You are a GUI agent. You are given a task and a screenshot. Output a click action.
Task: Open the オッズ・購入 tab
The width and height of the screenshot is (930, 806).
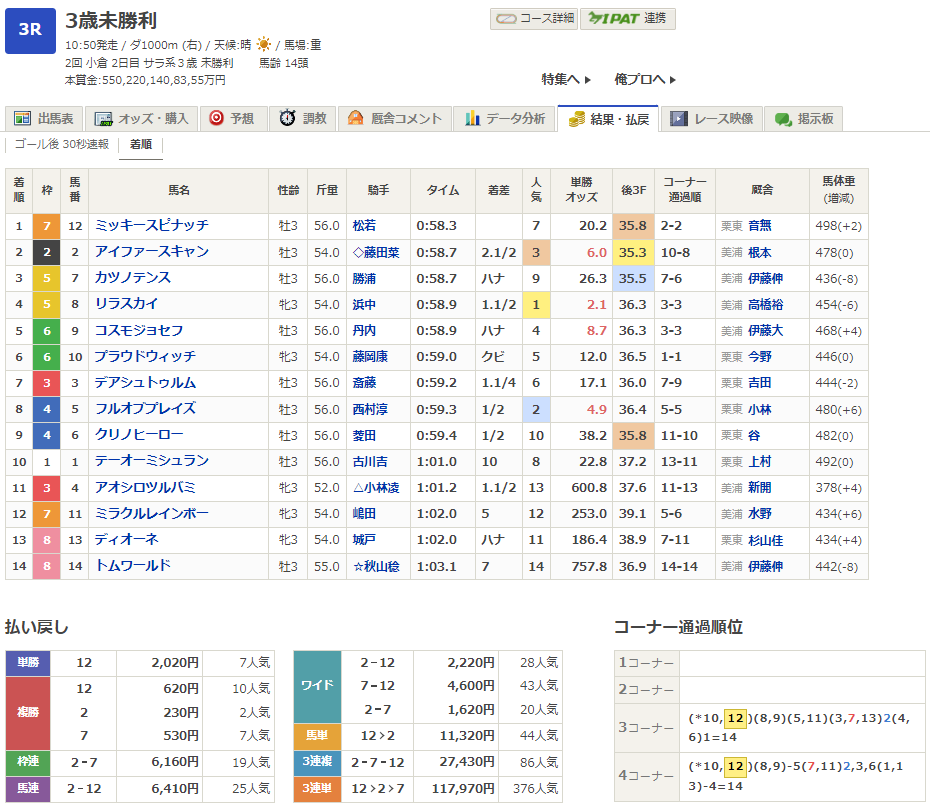(142, 119)
